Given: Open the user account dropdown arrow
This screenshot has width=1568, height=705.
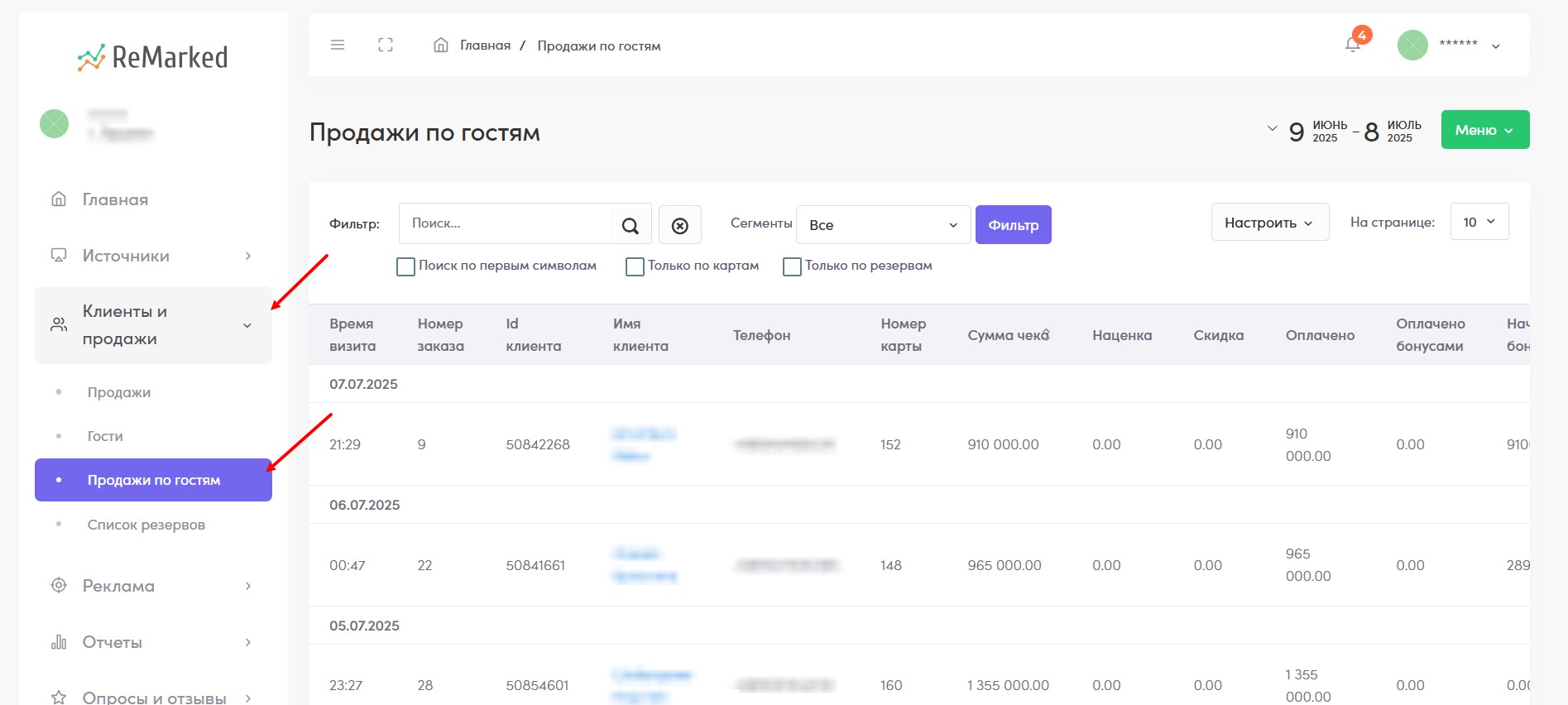Looking at the screenshot, I should pos(1496,46).
